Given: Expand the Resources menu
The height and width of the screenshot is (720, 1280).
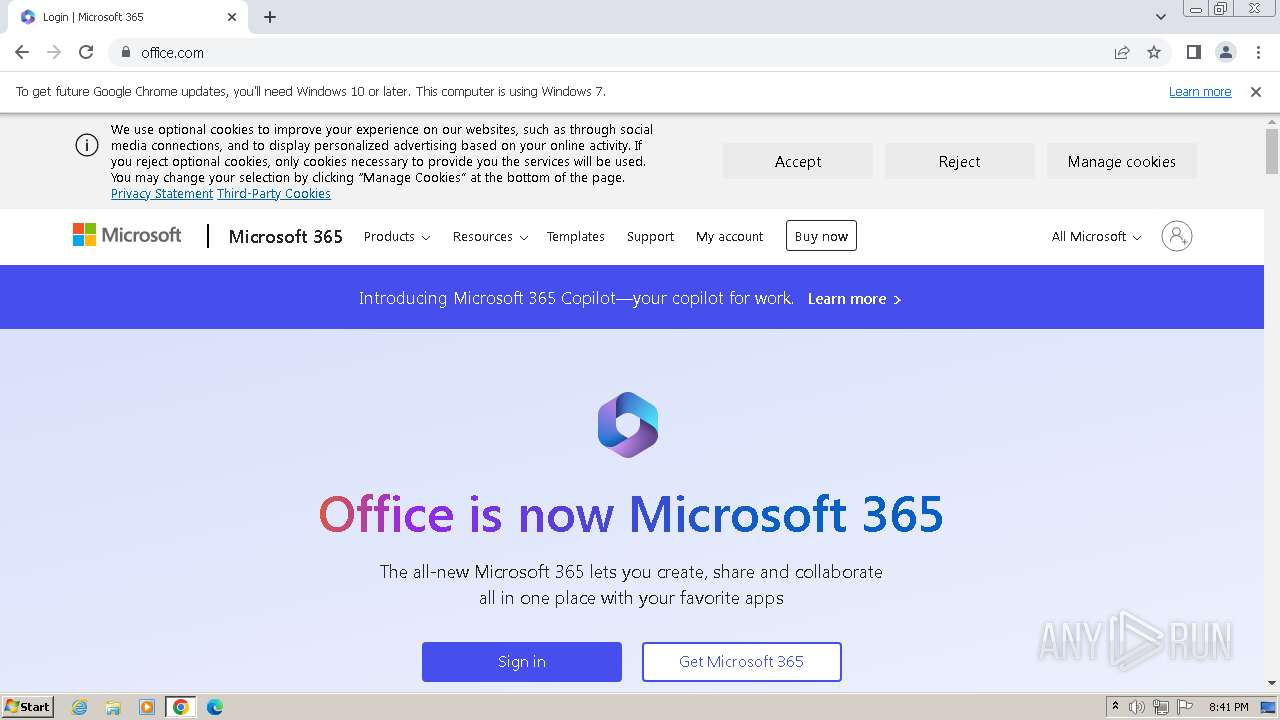Looking at the screenshot, I should [490, 237].
